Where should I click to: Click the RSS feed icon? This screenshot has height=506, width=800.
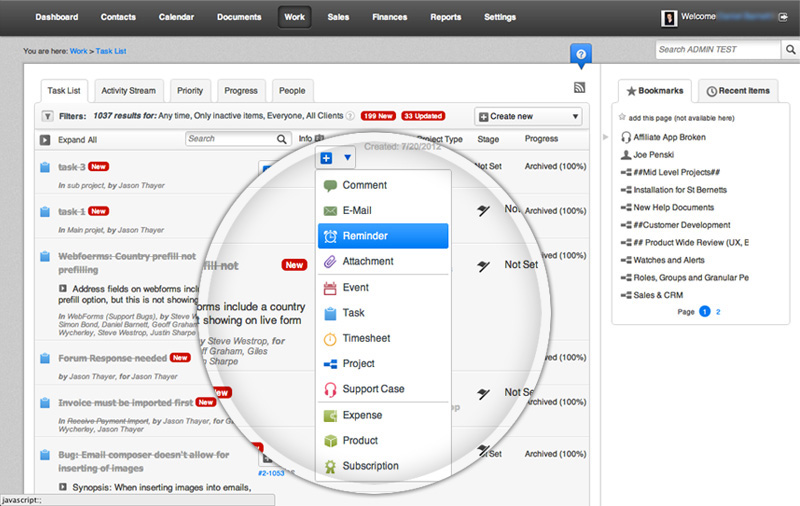(579, 88)
